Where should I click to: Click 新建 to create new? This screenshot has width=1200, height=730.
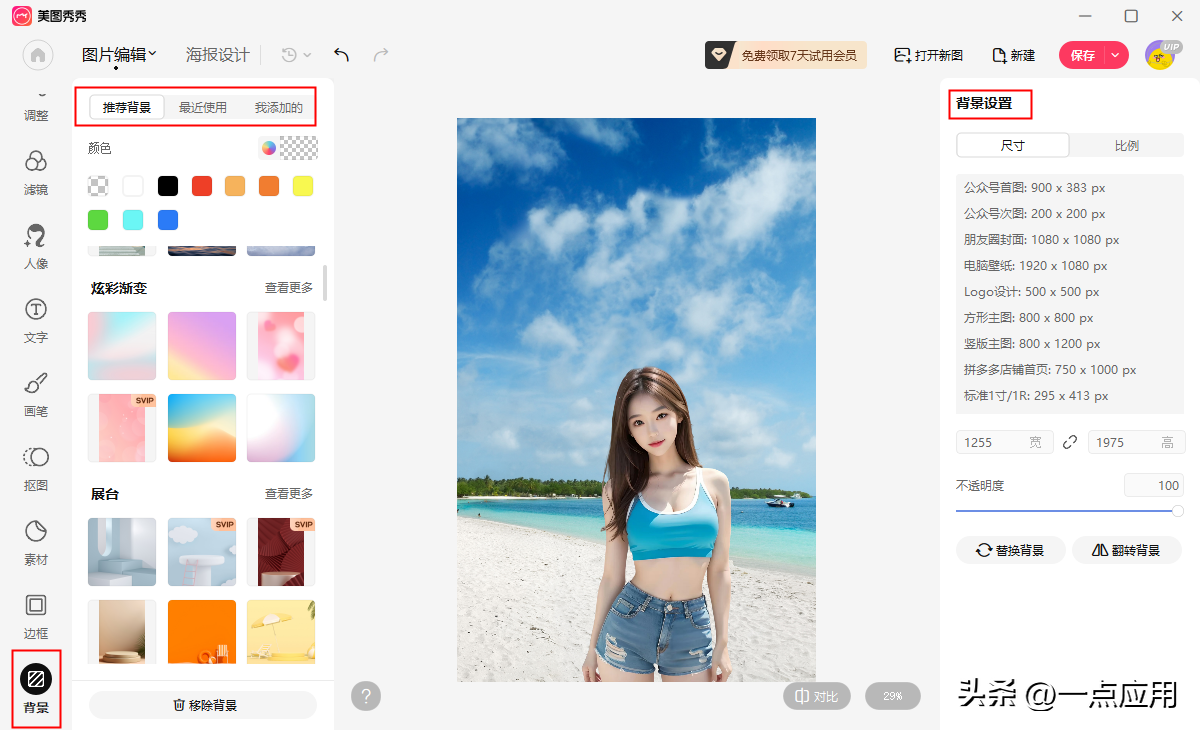1014,55
